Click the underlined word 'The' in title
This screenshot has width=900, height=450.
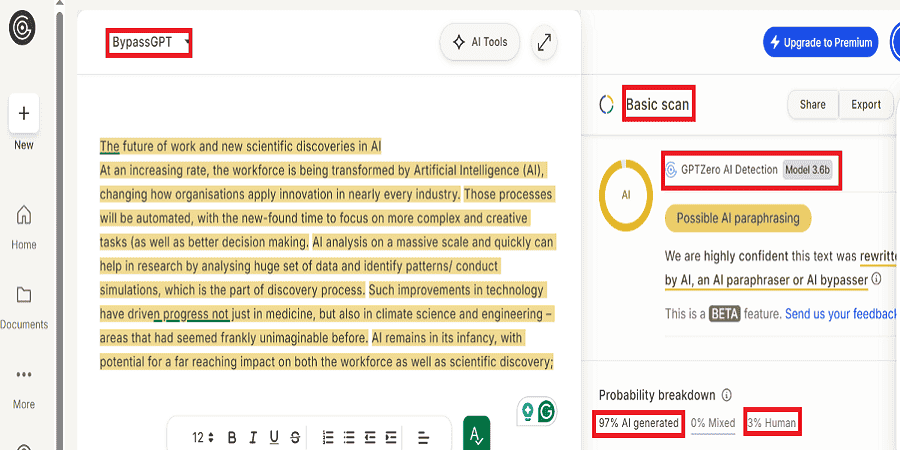(x=109, y=146)
